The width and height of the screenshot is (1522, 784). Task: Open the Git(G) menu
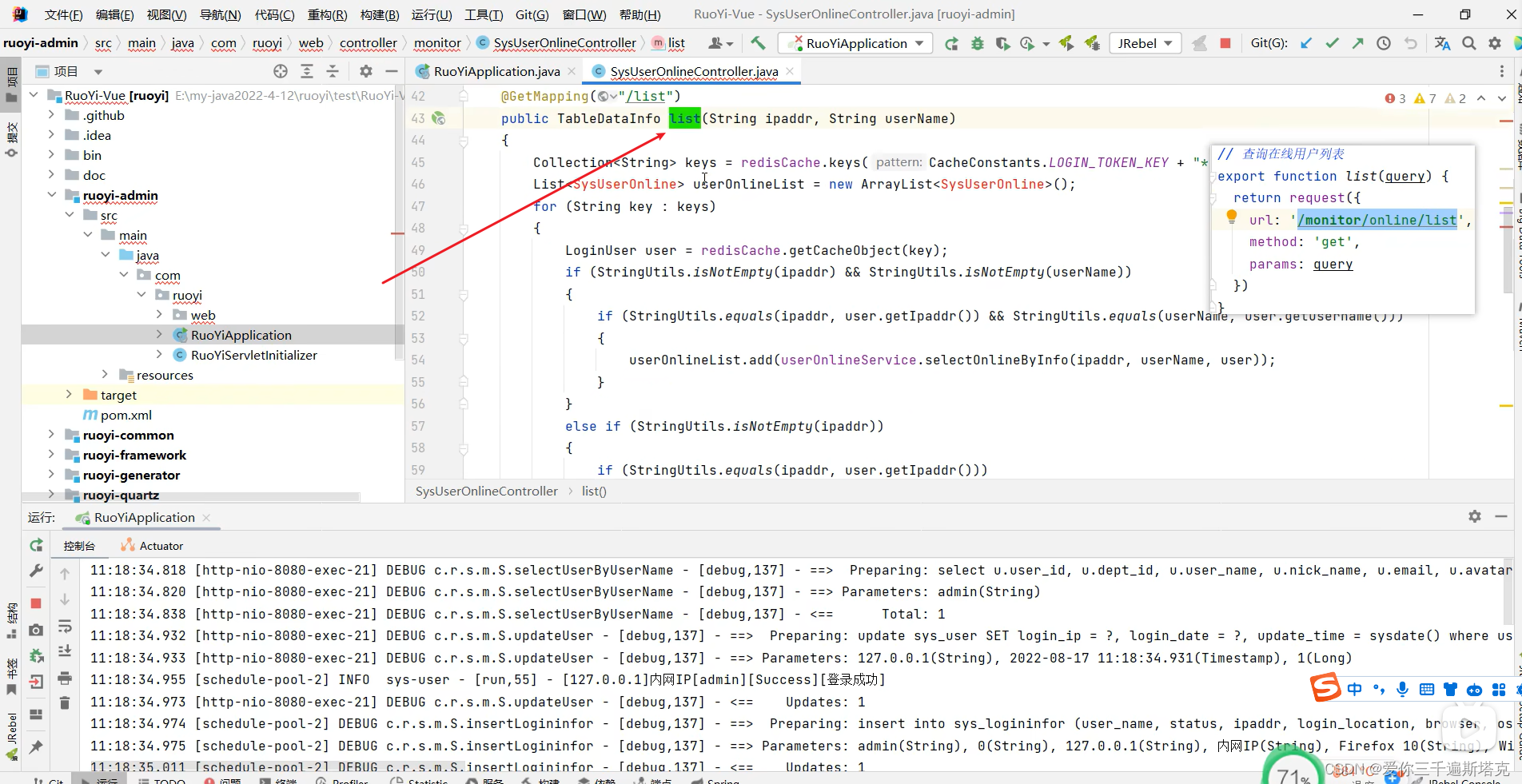coord(532,14)
